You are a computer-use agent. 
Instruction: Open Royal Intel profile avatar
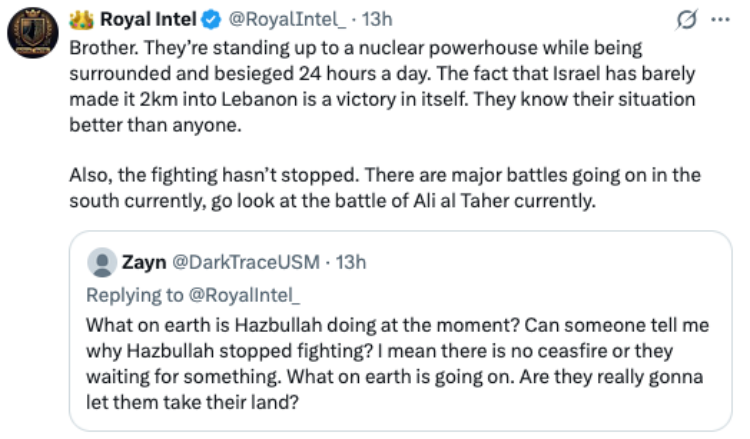click(x=33, y=33)
